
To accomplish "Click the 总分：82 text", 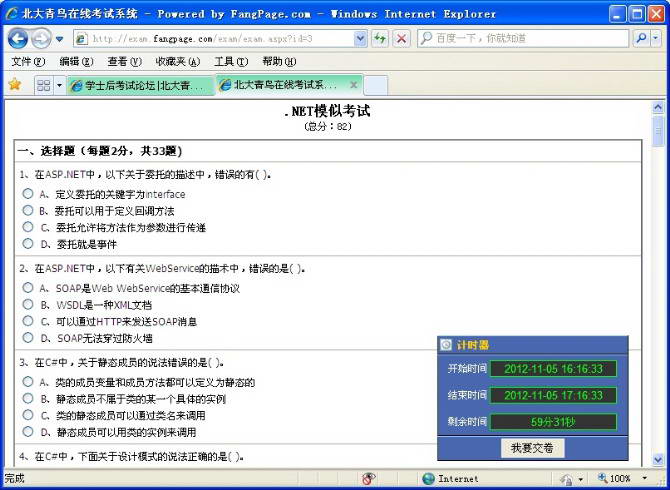I will pos(328,126).
